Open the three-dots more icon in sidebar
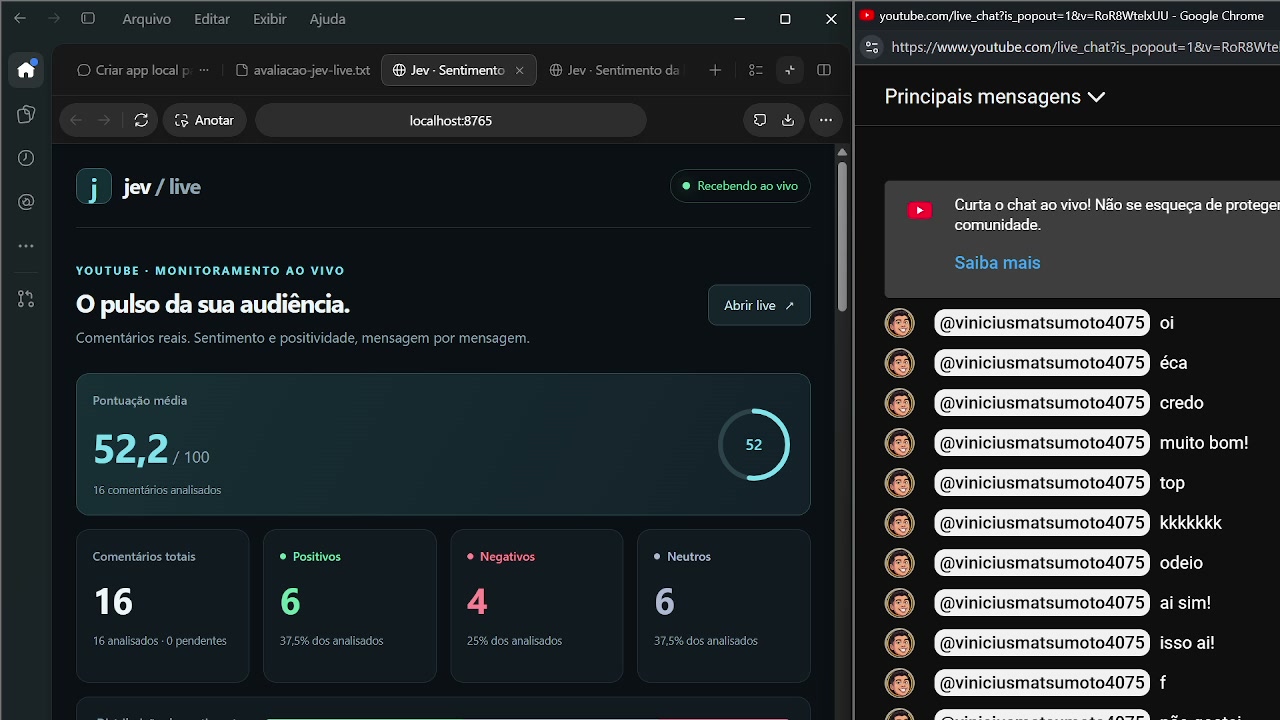The width and height of the screenshot is (1280, 720). coord(26,246)
